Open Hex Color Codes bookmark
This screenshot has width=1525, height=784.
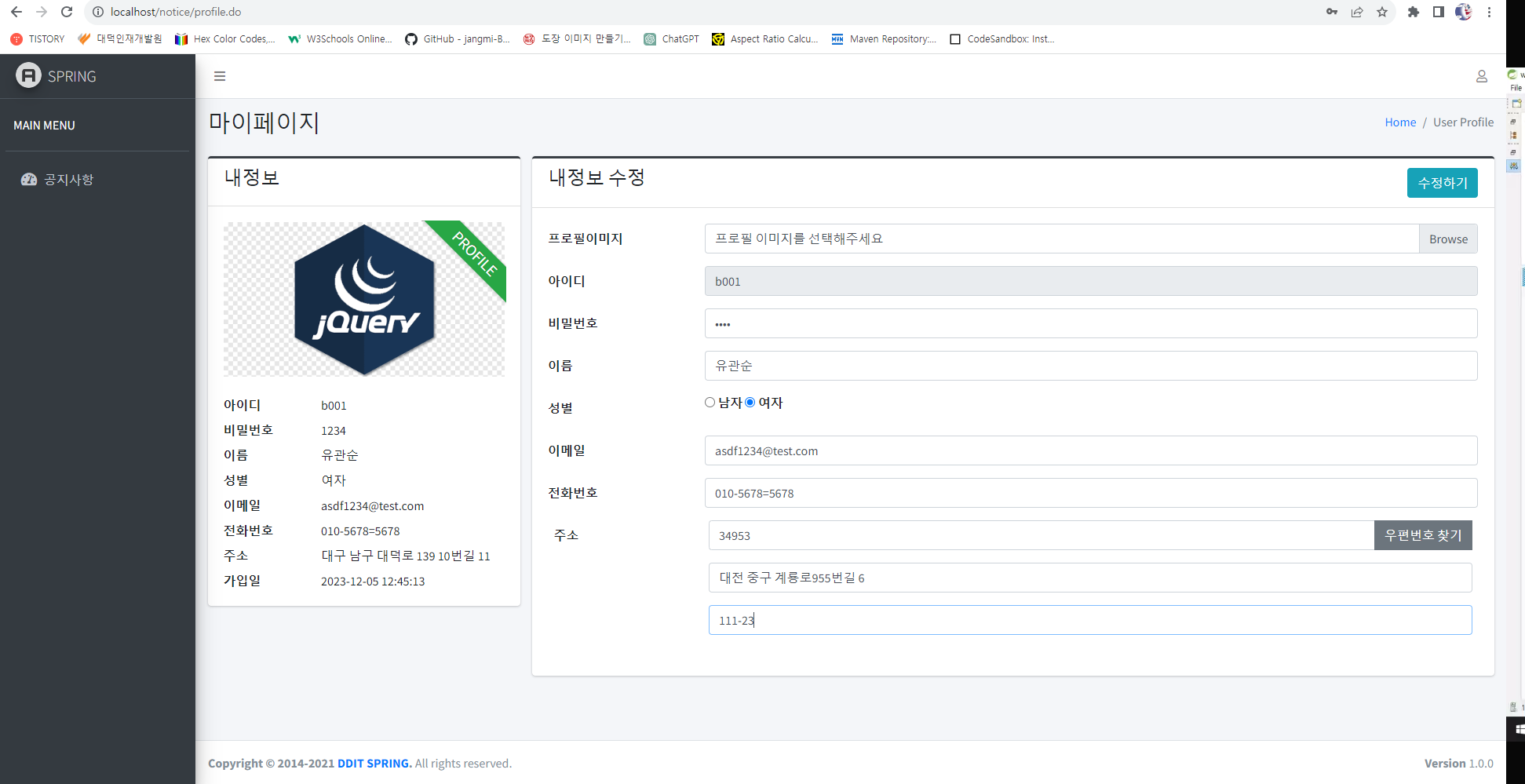pos(225,38)
